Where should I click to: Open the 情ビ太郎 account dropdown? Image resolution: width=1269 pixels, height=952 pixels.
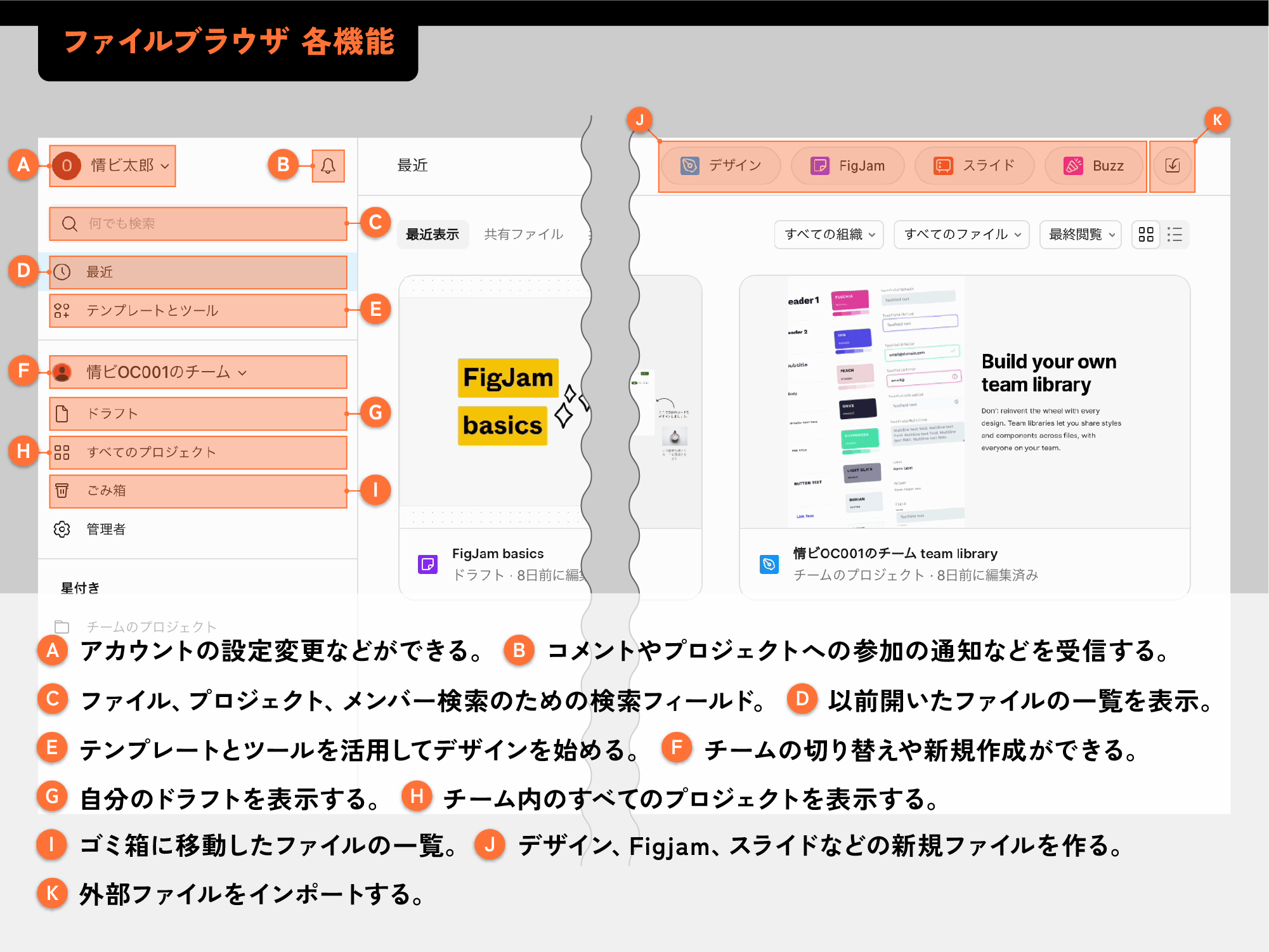coord(112,166)
